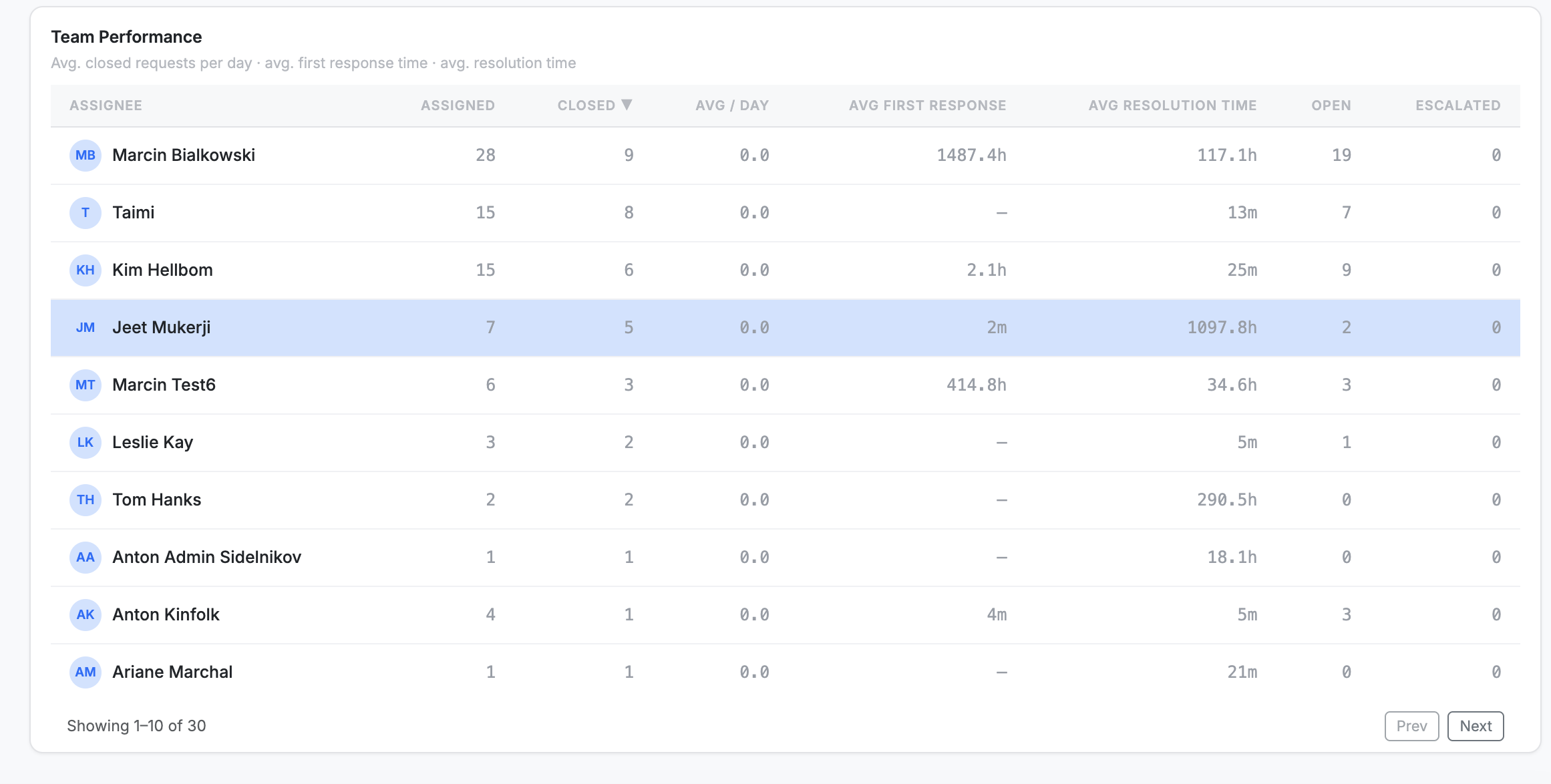This screenshot has width=1551, height=784.
Task: Click the AM avatar for Ariane Marchal
Action: tap(85, 672)
